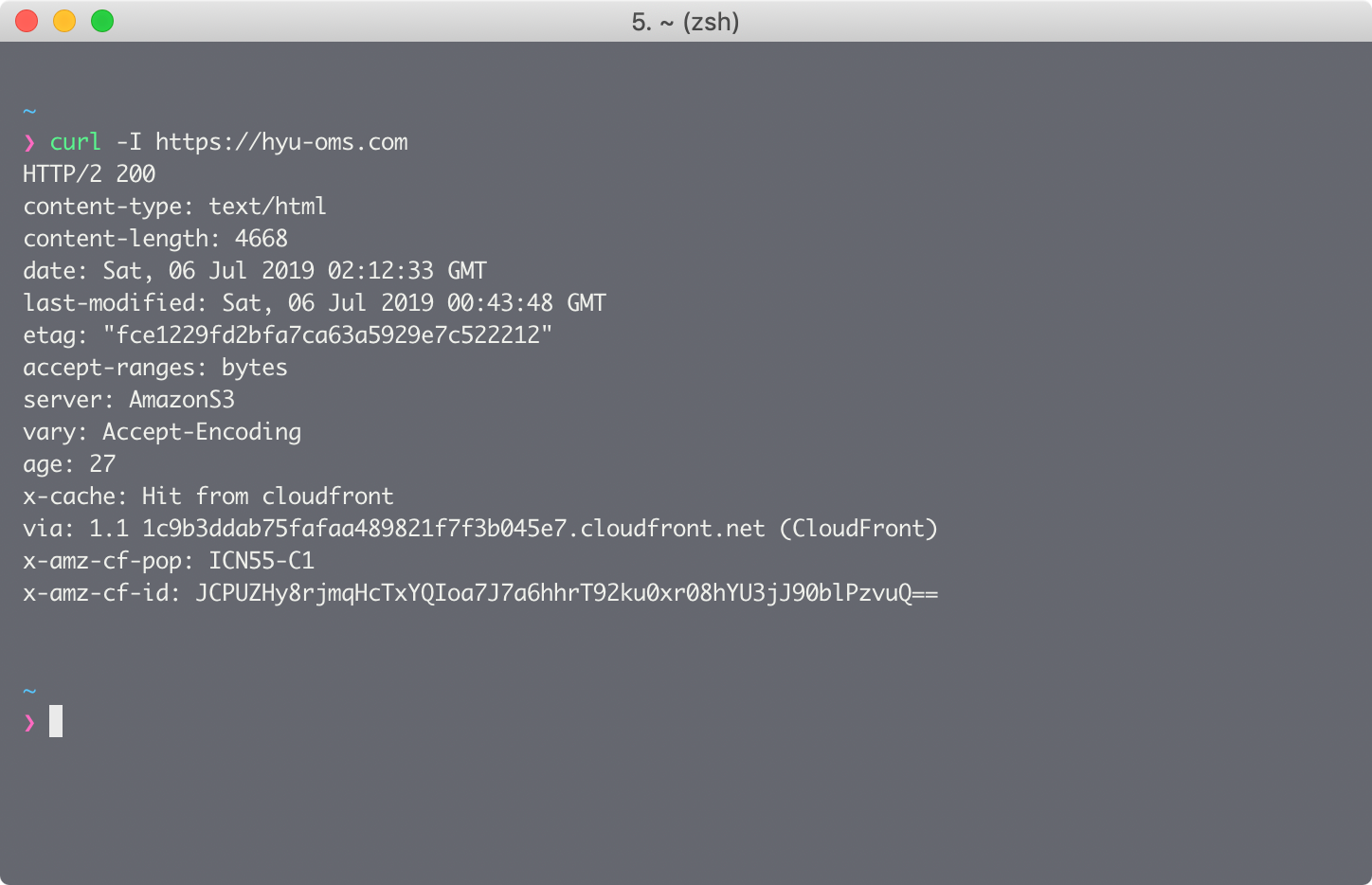This screenshot has width=1372, height=885.
Task: Click the green zoom window button
Action: [102, 21]
